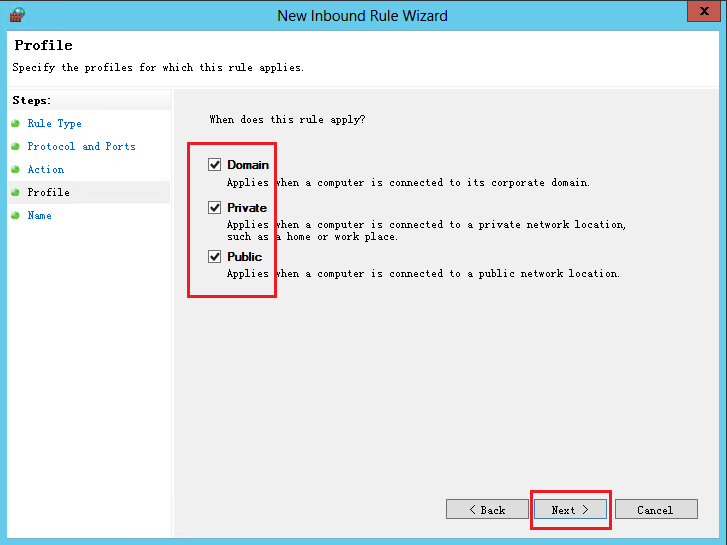Click the green bullet beside Name

(x=15, y=215)
